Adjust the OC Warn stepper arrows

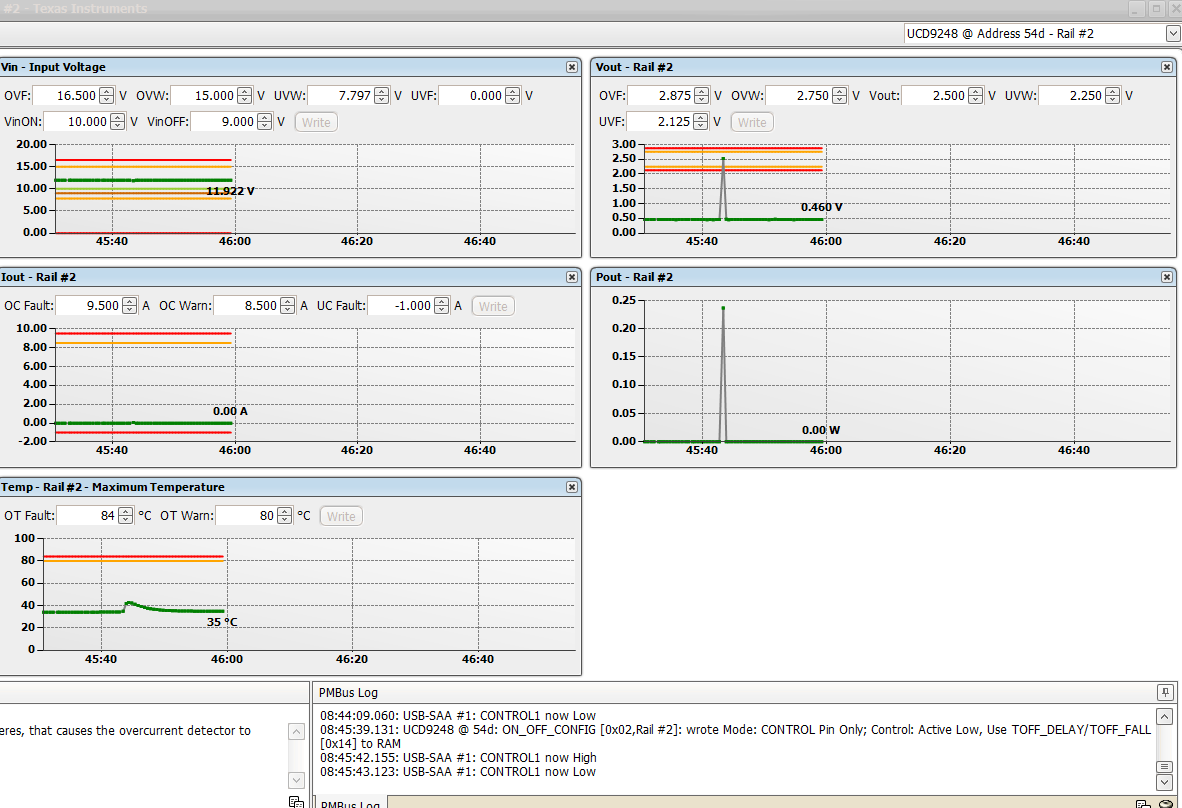pos(288,306)
